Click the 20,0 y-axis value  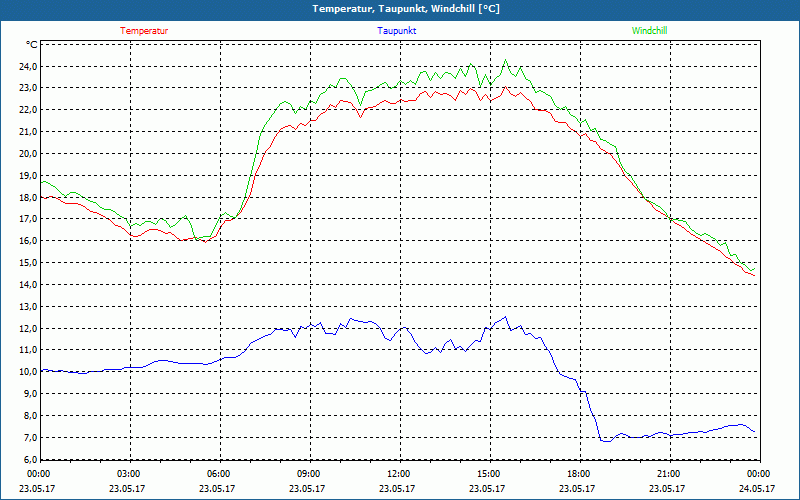point(26,153)
